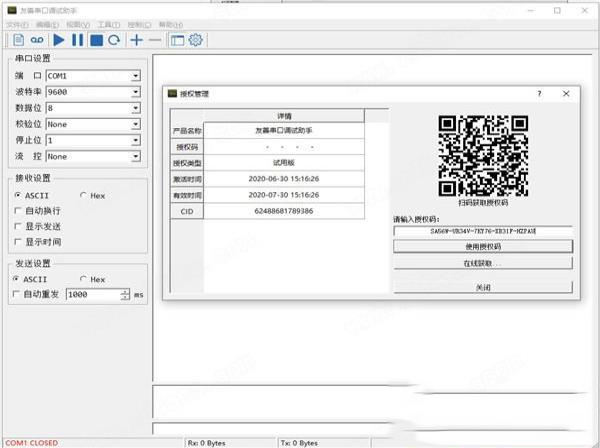This screenshot has height=448, width=600.
Task: Expand the 9600 baud rate dropdown
Action: pyautogui.click(x=135, y=92)
